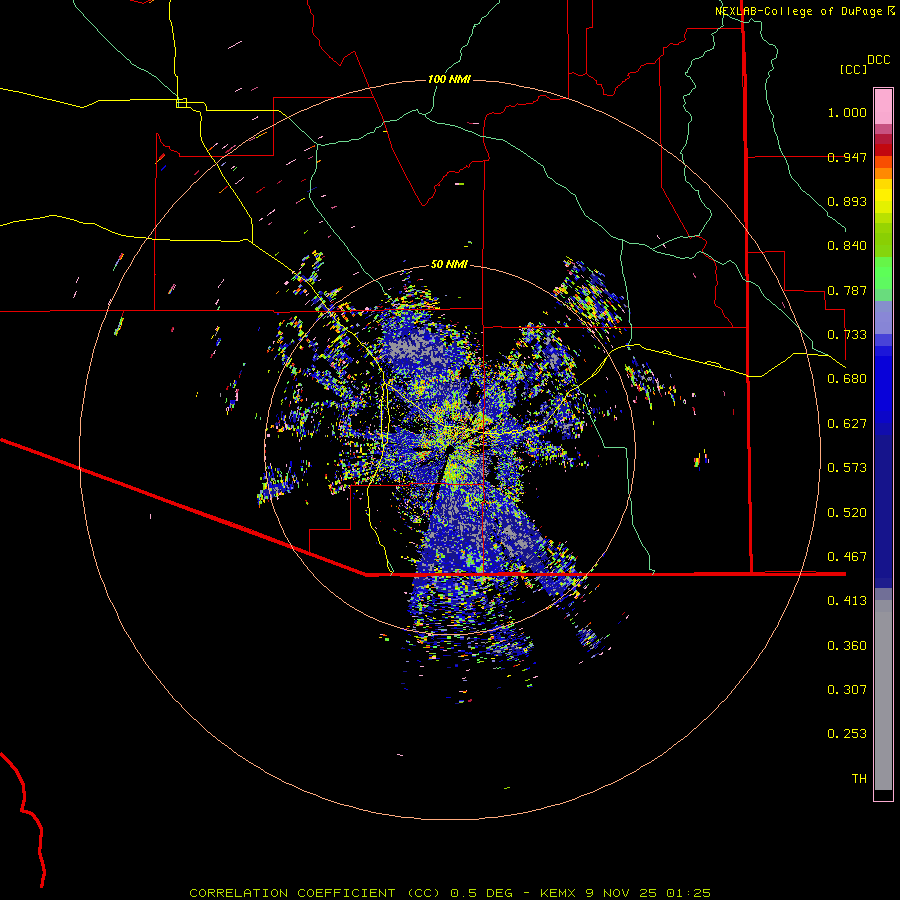This screenshot has height=900, width=900.
Task: Click the 100 NMI range ring label
Action: [449, 79]
